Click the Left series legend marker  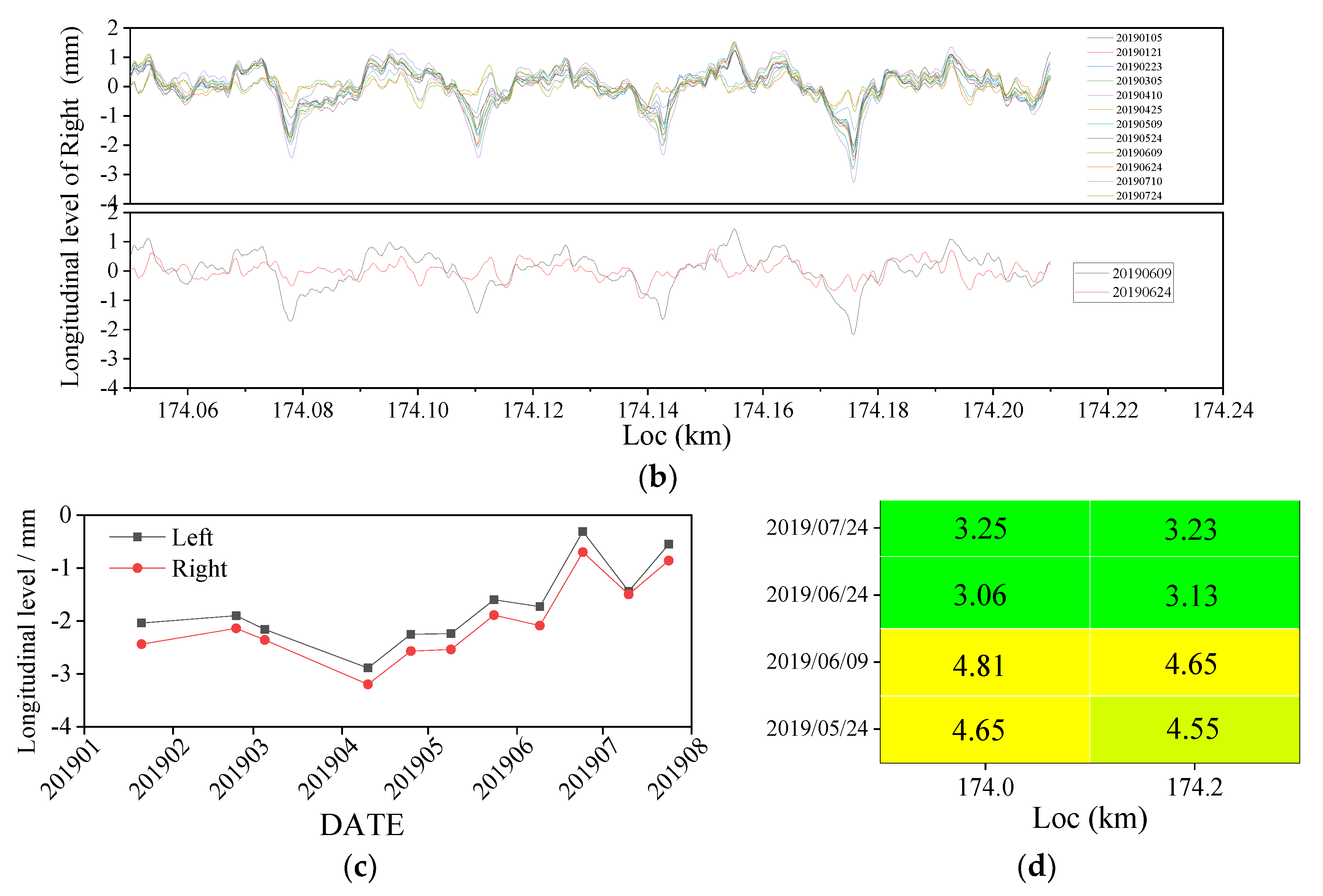point(137,537)
